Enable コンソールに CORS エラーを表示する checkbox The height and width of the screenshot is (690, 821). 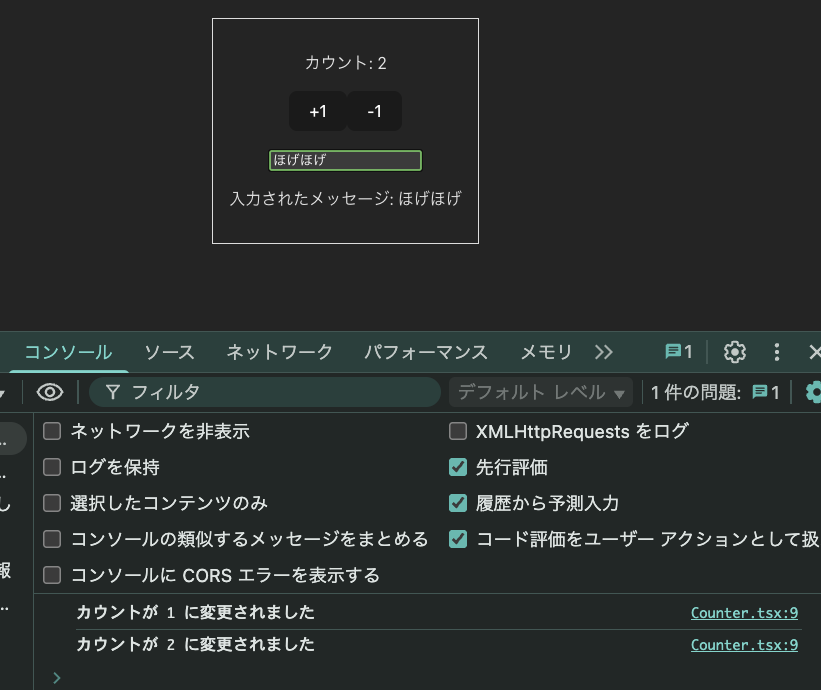coord(52,575)
